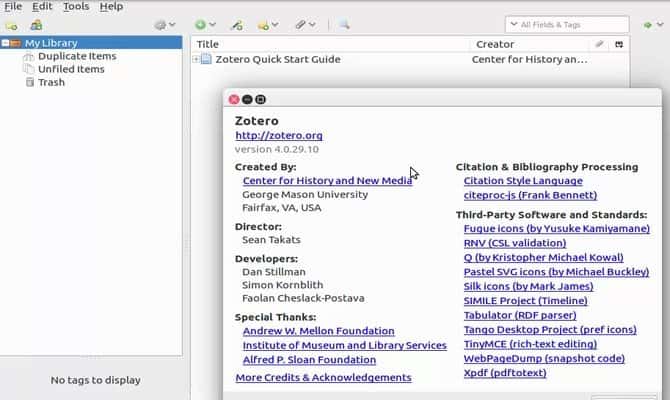Open dropdown arrow beside the gear icon
This screenshot has width=670, height=400.
tap(172, 25)
